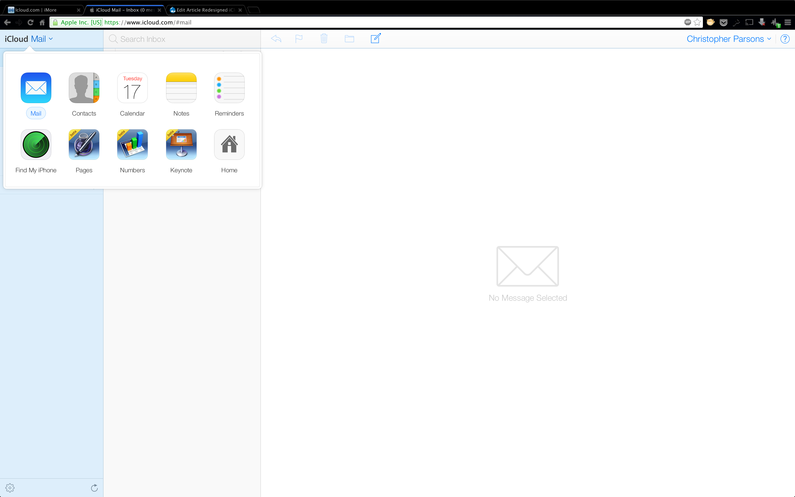Go to iCloud Home
This screenshot has width=795, height=497.
coord(229,145)
